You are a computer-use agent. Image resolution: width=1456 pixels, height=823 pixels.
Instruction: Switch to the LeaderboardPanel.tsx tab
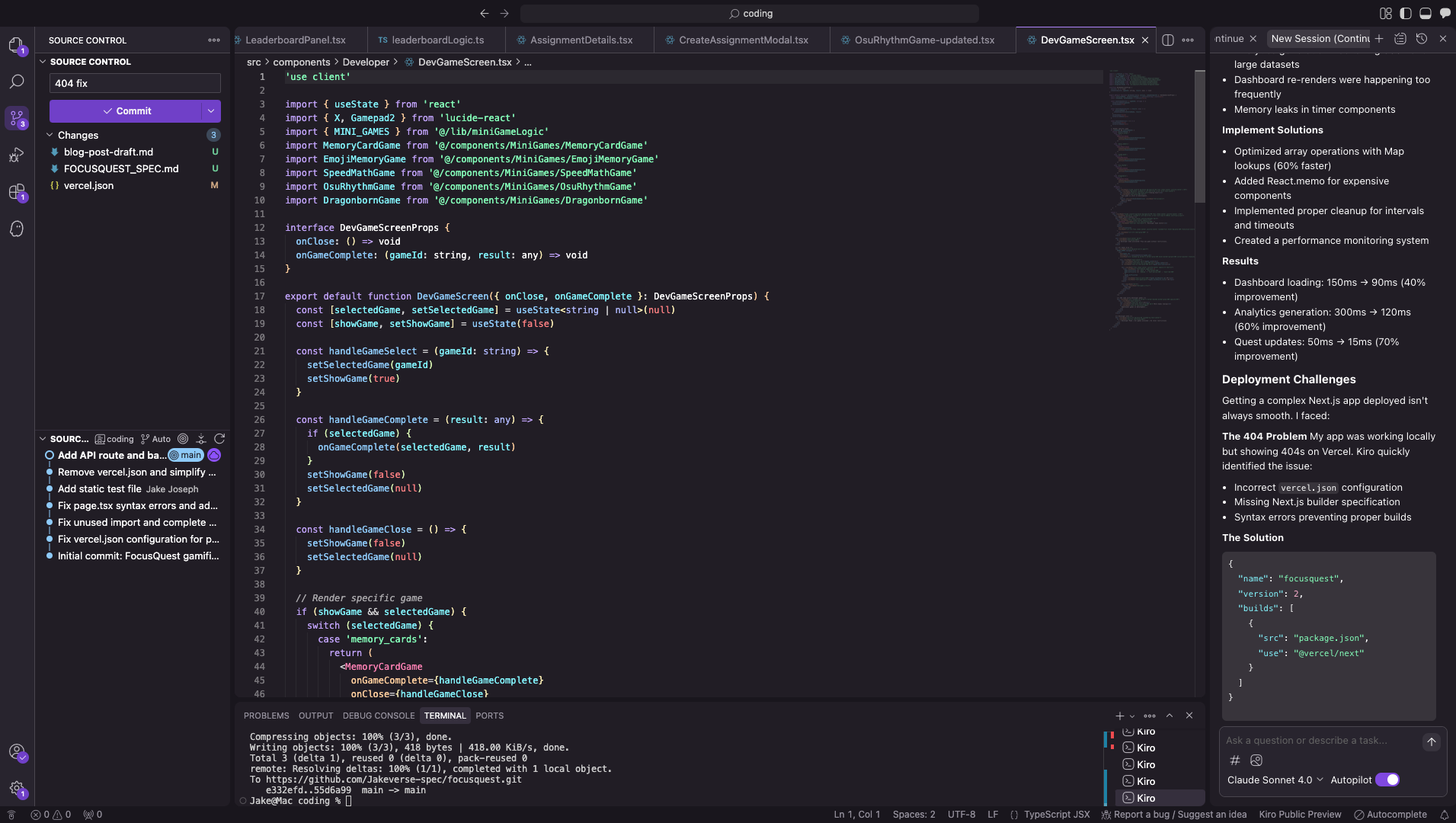[296, 40]
